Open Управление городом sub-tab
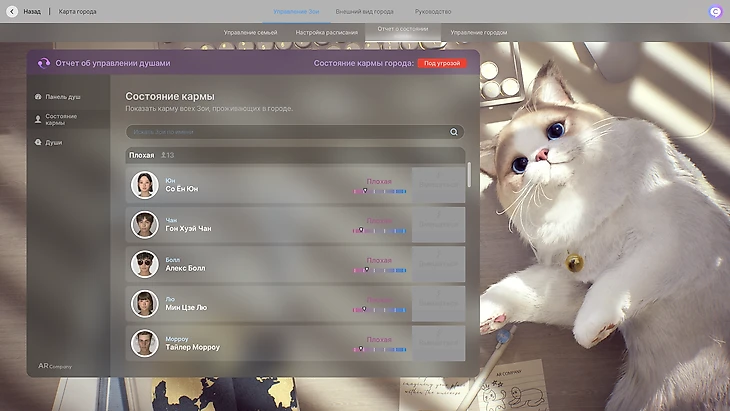Screen dimensions: 730x411 [478, 32]
